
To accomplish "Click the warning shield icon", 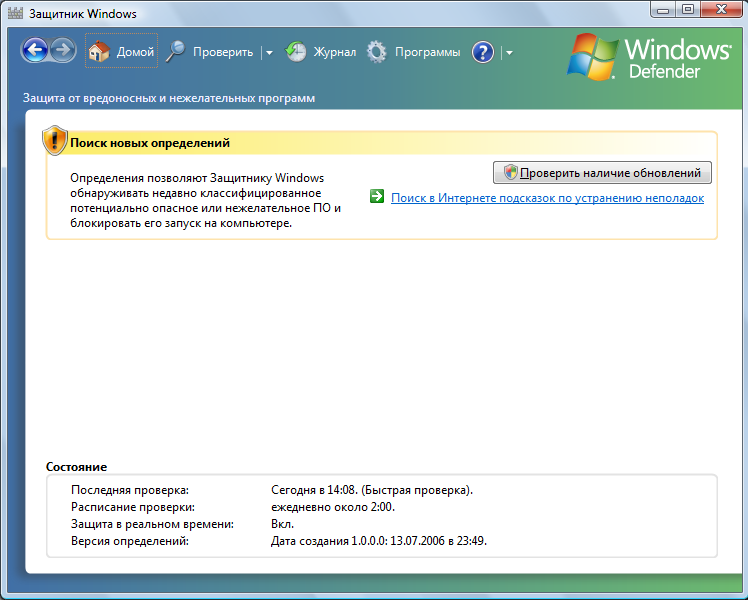I will click(x=55, y=141).
